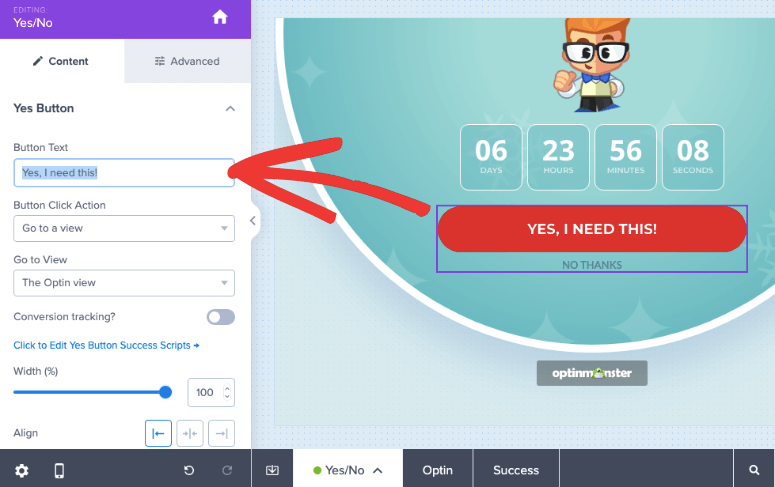Open Button Click Action dropdown
Viewport: 775px width, 487px height.
tap(124, 228)
